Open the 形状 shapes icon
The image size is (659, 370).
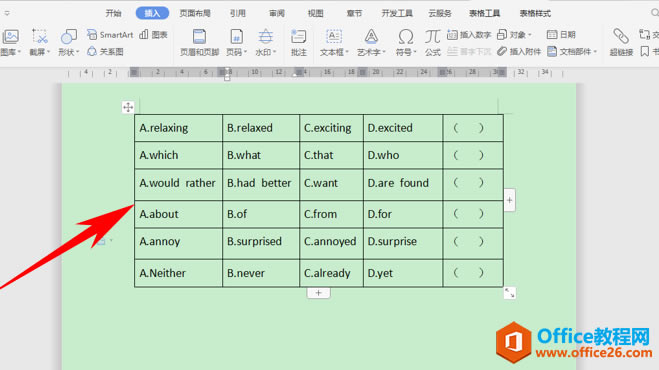69,37
